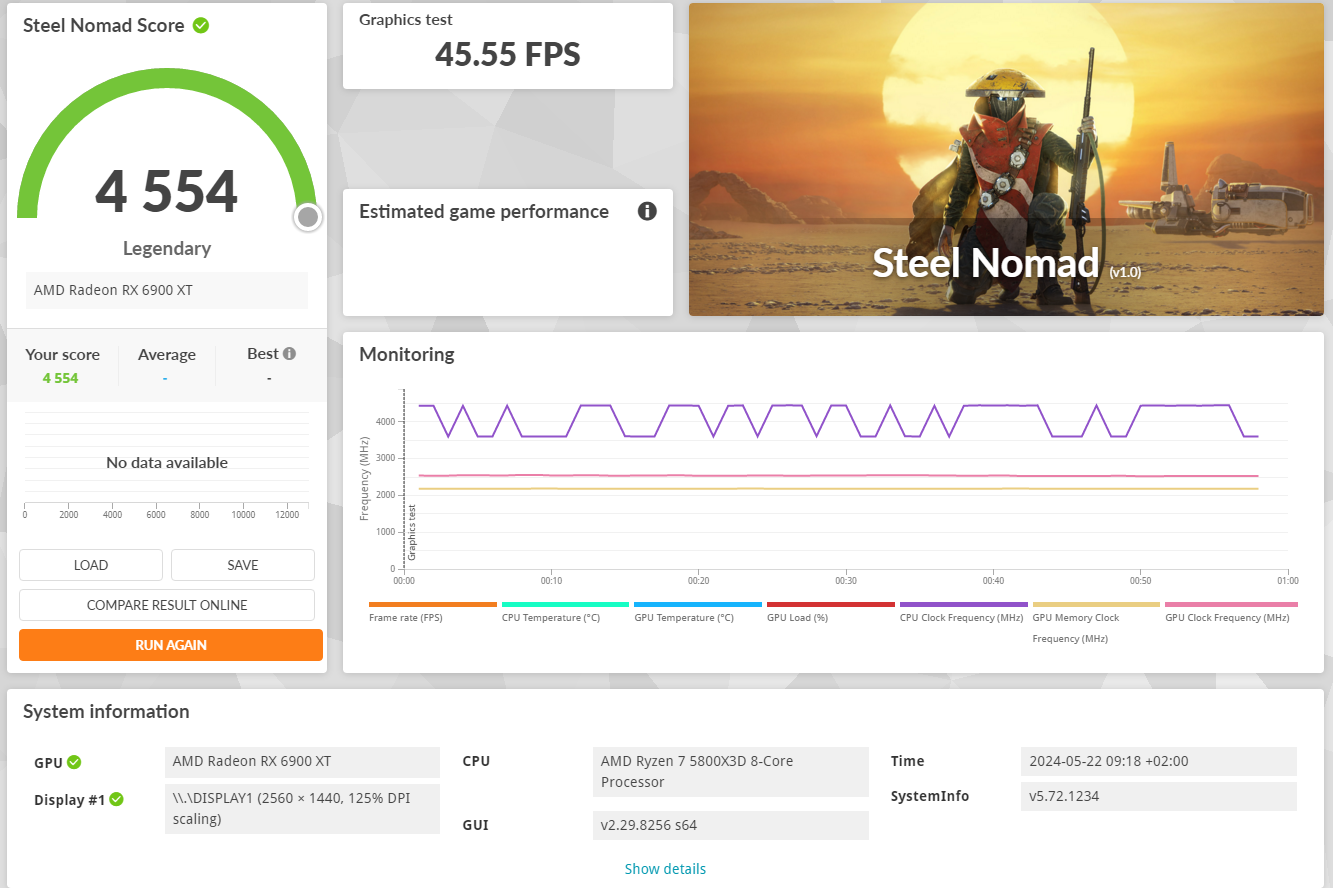The height and width of the screenshot is (888, 1333).
Task: Click the green 4 554 under Your score
Action: [x=60, y=378]
